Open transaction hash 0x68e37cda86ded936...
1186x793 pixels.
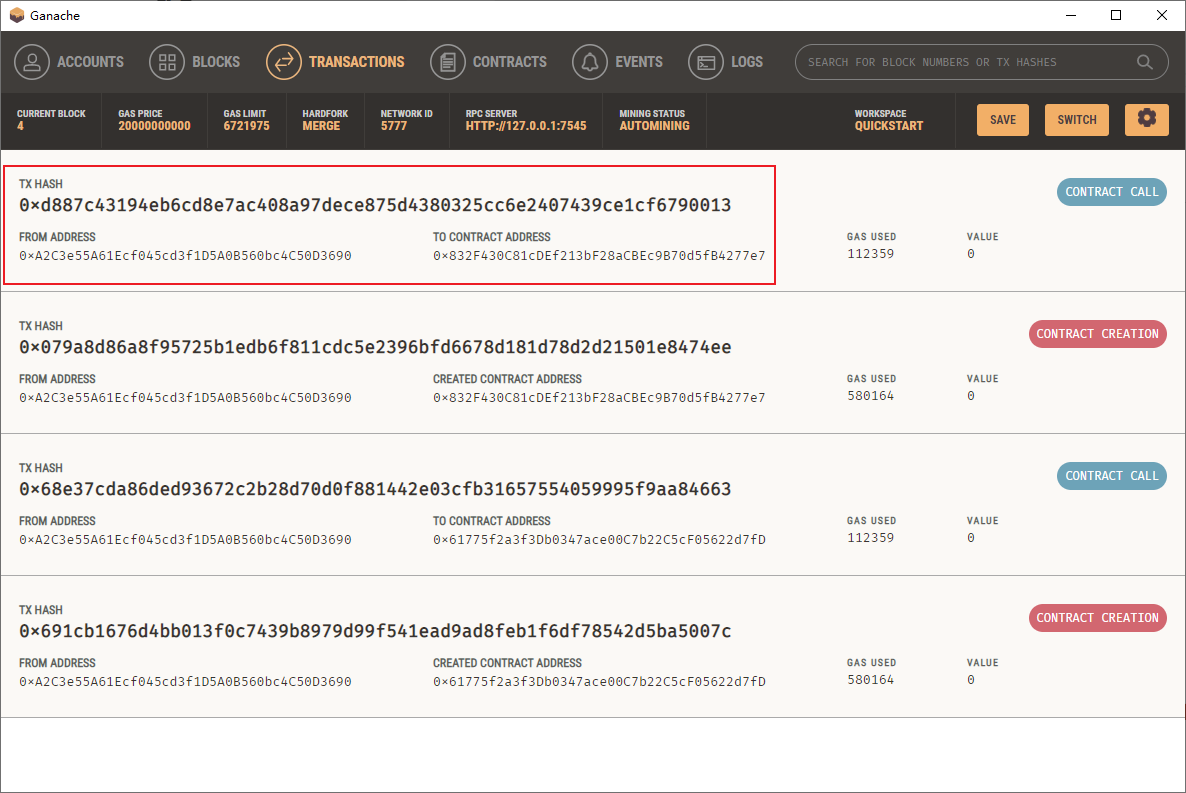375,490
